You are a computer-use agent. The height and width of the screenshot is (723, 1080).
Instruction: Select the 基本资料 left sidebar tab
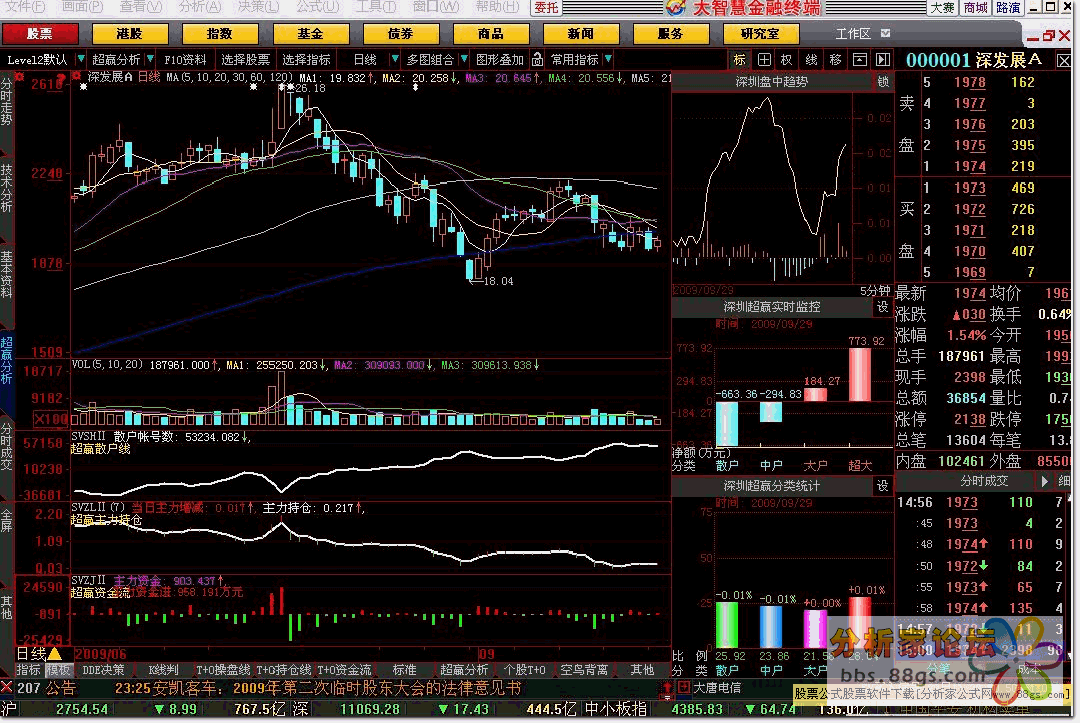(x=6, y=274)
